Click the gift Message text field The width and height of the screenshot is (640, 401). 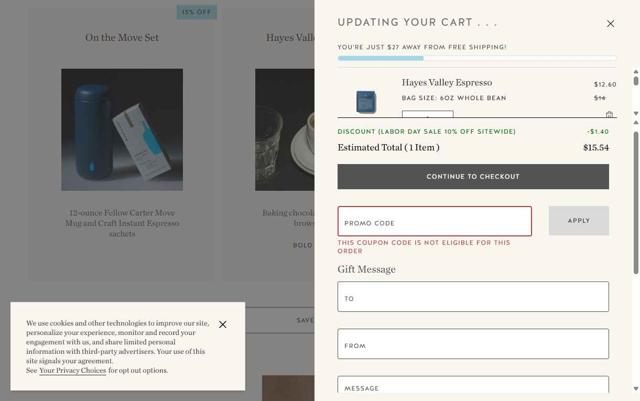473,385
